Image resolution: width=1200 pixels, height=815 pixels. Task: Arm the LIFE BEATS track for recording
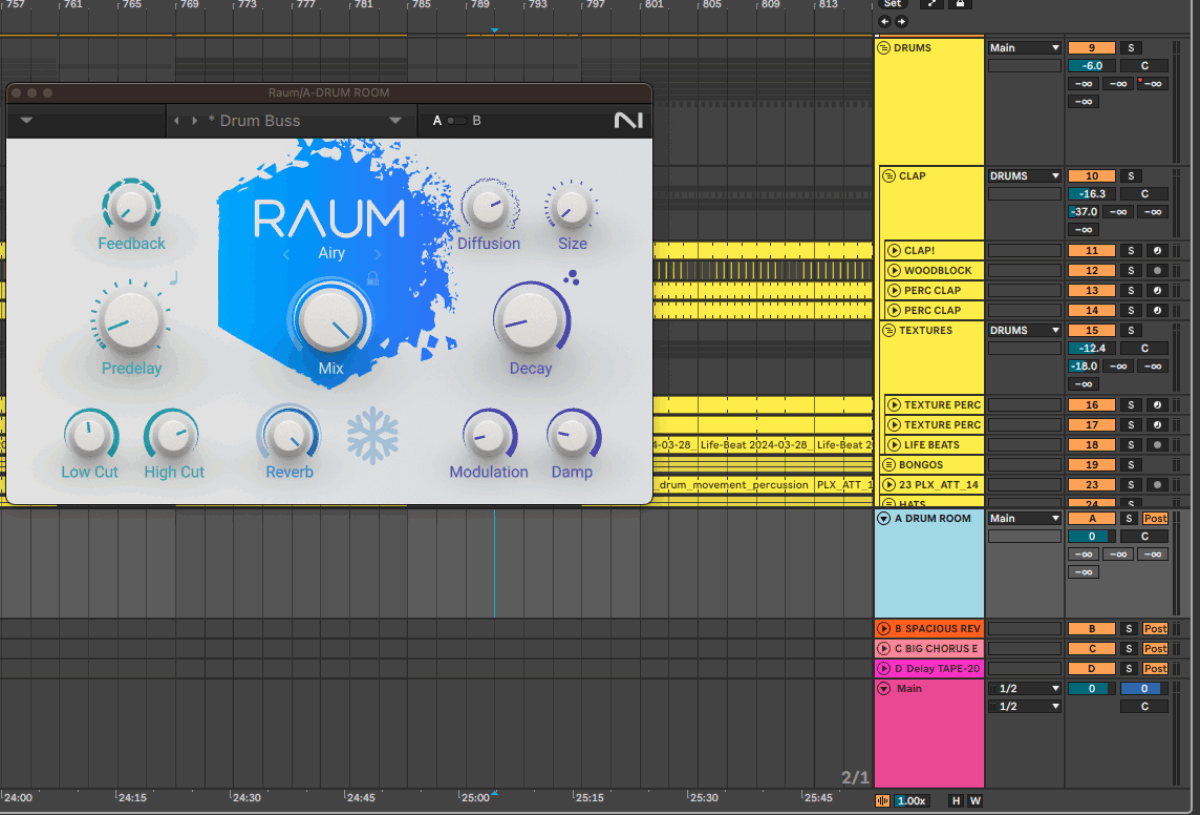pyautogui.click(x=1160, y=444)
